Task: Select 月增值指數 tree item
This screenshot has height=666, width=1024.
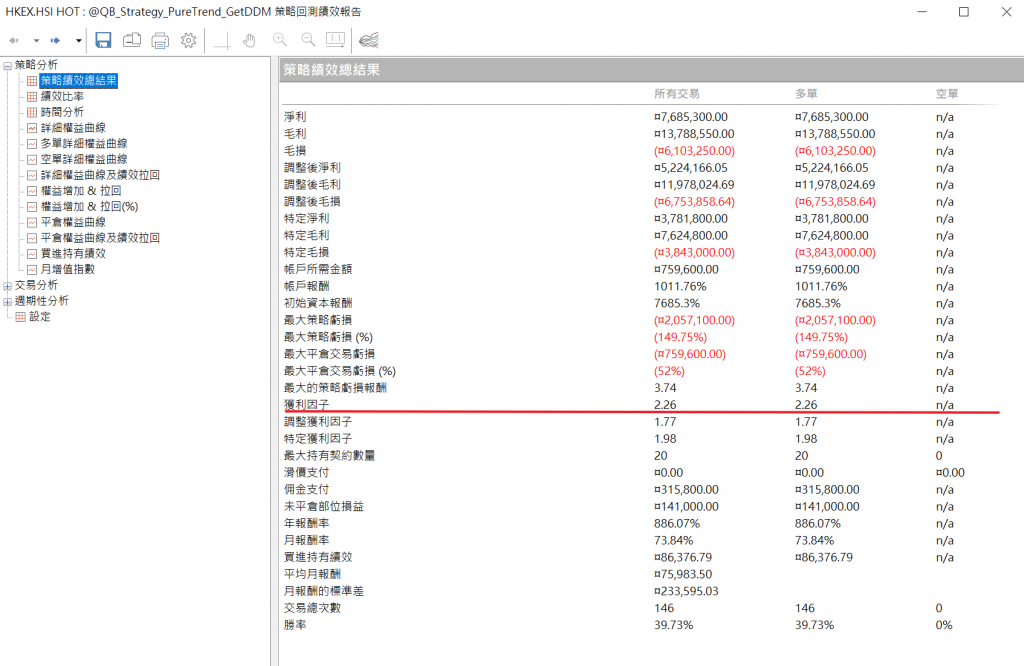Action: tap(68, 269)
